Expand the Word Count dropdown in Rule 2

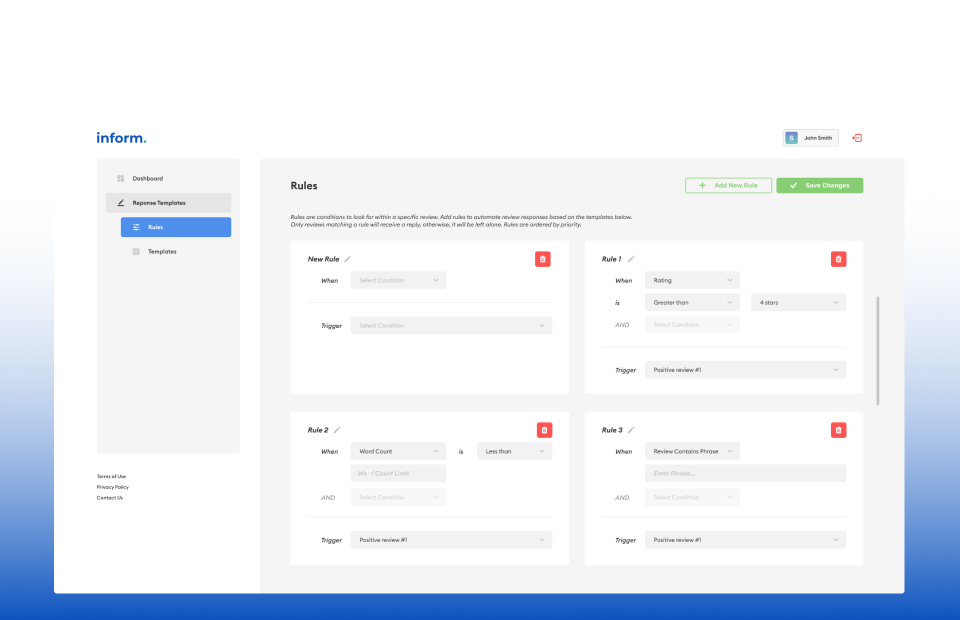coord(397,451)
